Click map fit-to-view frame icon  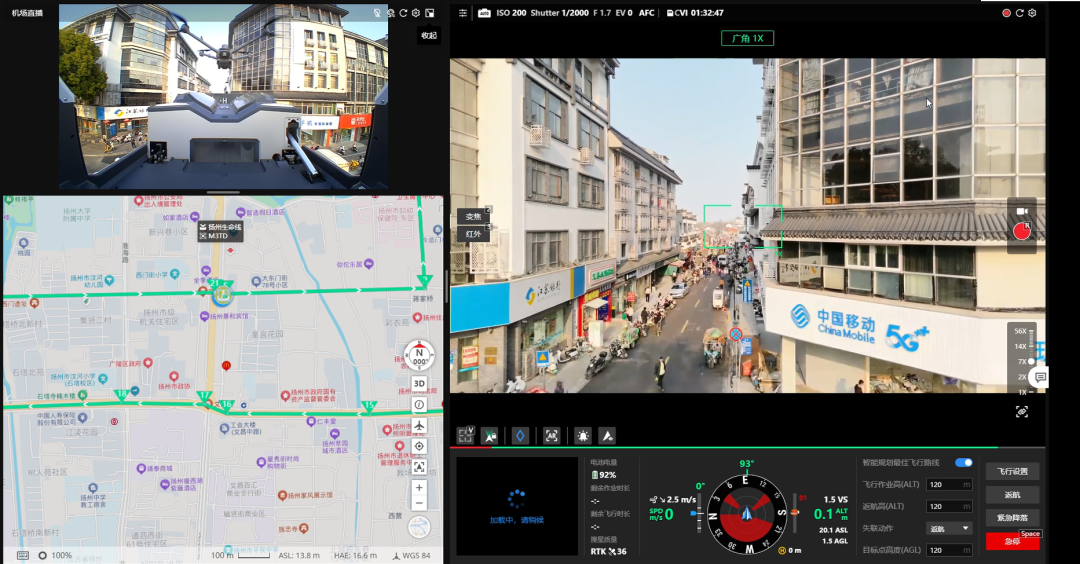point(419,467)
